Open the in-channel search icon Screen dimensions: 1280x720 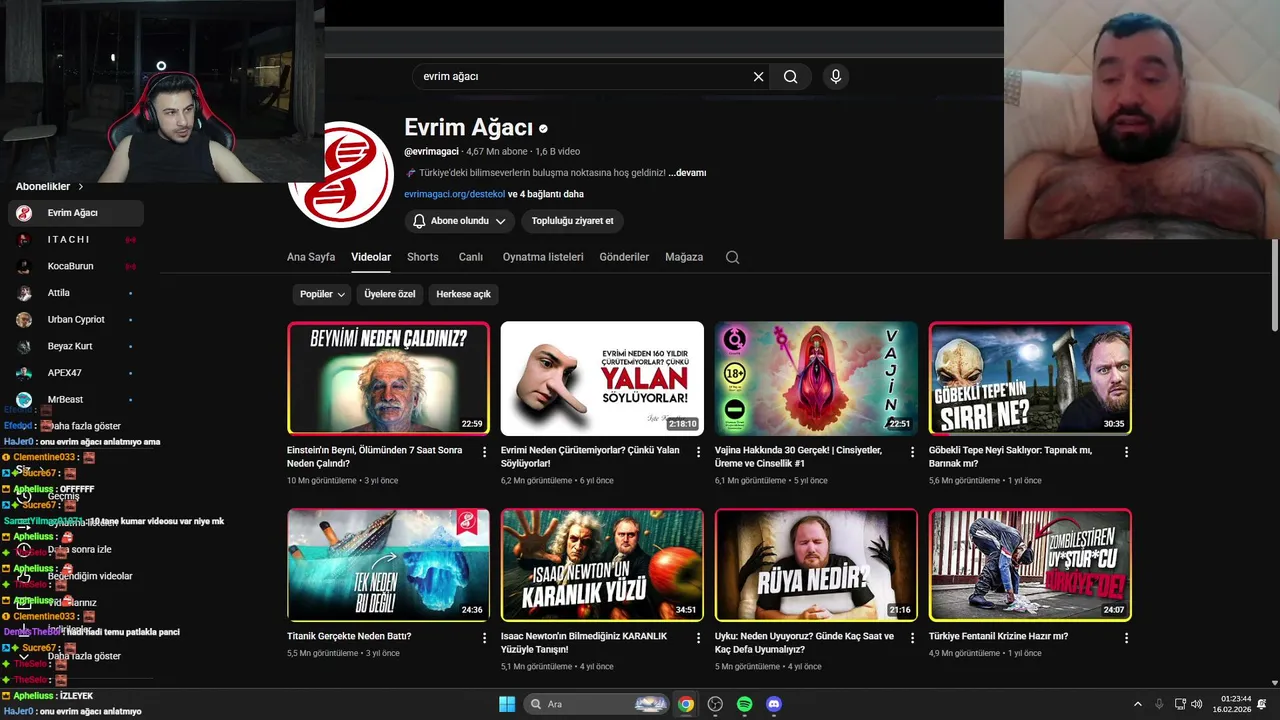(x=732, y=257)
